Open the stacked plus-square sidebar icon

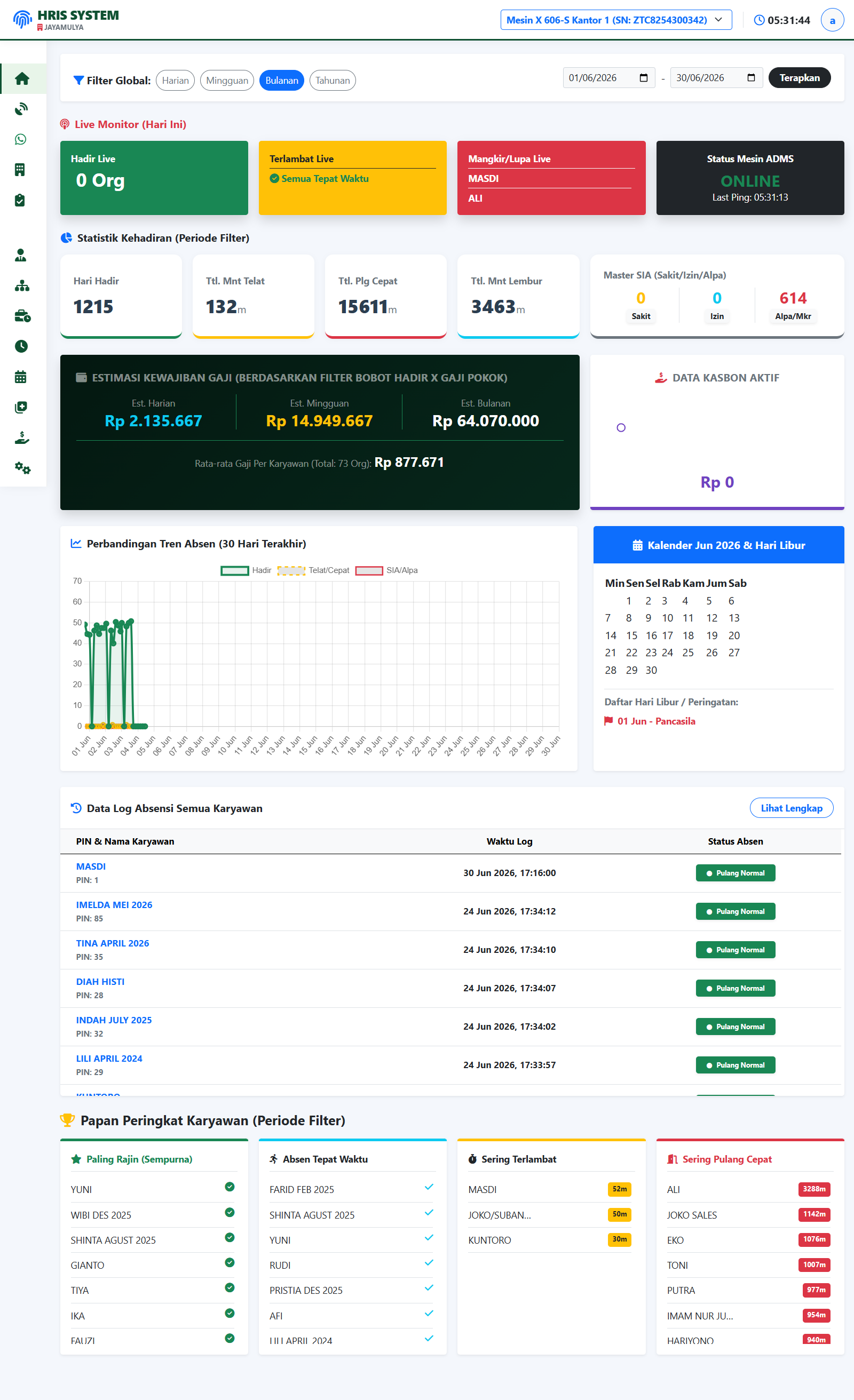pyautogui.click(x=21, y=408)
